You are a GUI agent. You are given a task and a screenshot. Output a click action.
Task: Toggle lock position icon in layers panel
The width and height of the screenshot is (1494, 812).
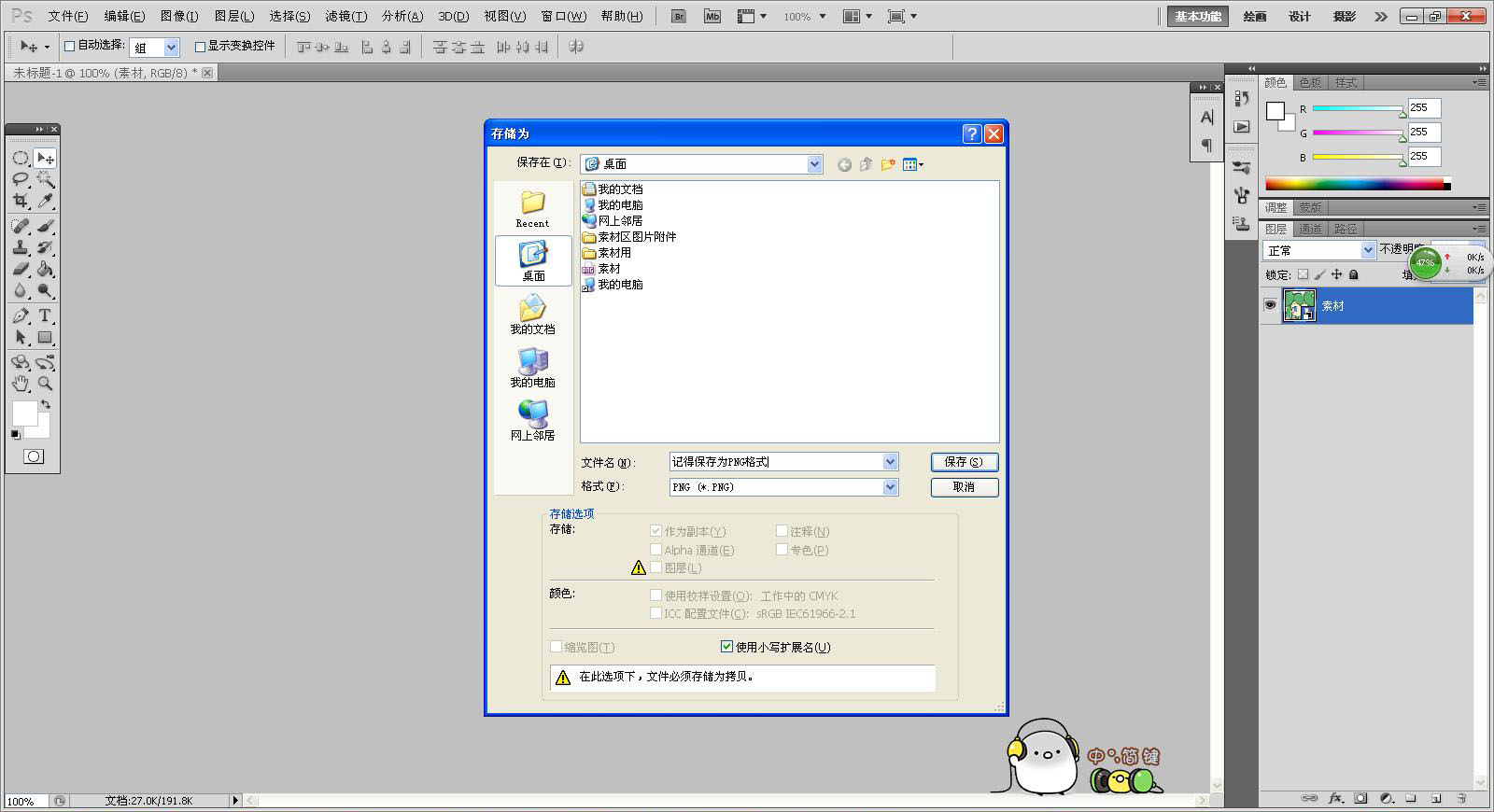click(1336, 274)
